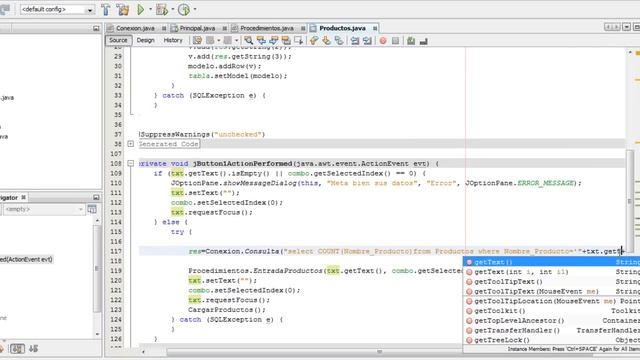This screenshot has height=360, width=640.
Task: Click Find Next Occurrence icon
Action: pos(273,40)
